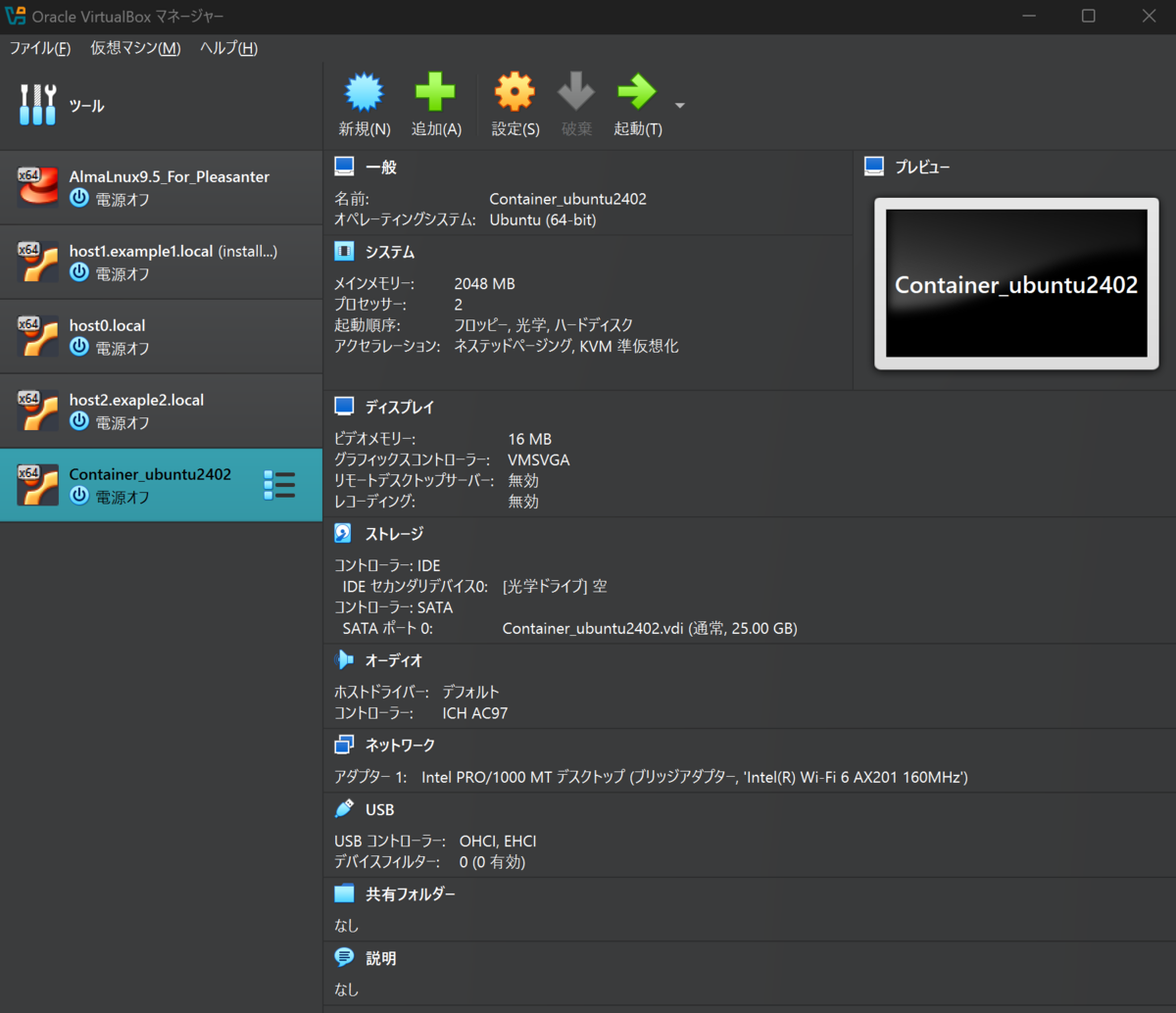Select host2.exaple2.local VM entry
This screenshot has height=1013, width=1176.
click(161, 410)
